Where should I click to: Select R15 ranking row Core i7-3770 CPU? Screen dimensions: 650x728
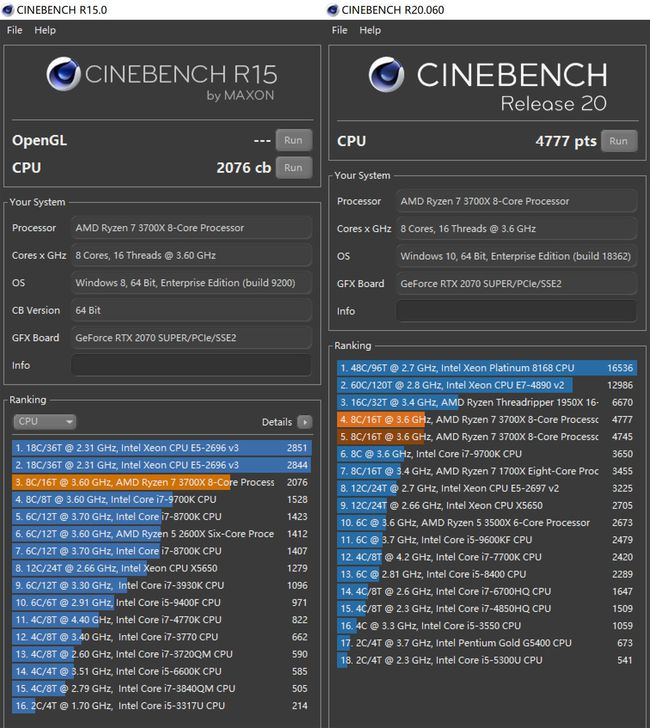162,637
